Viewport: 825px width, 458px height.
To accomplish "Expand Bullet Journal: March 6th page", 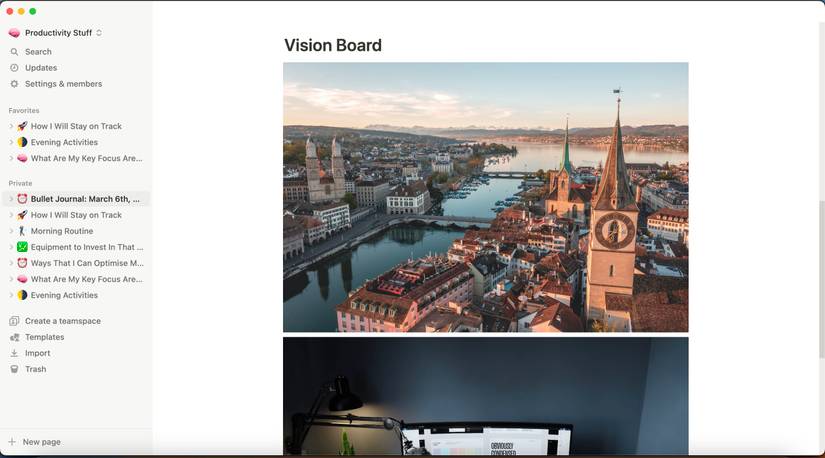I will (x=11, y=199).
